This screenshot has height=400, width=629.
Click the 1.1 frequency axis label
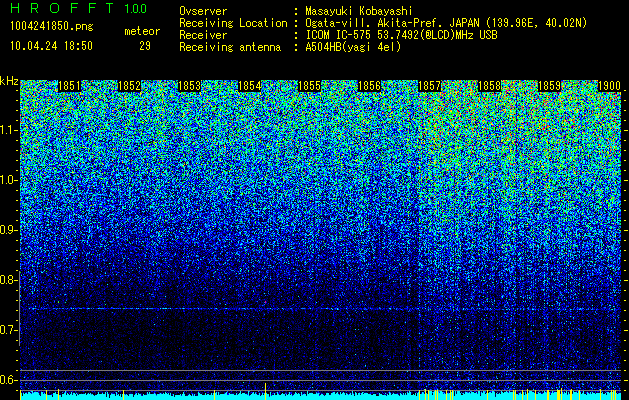(x=9, y=130)
